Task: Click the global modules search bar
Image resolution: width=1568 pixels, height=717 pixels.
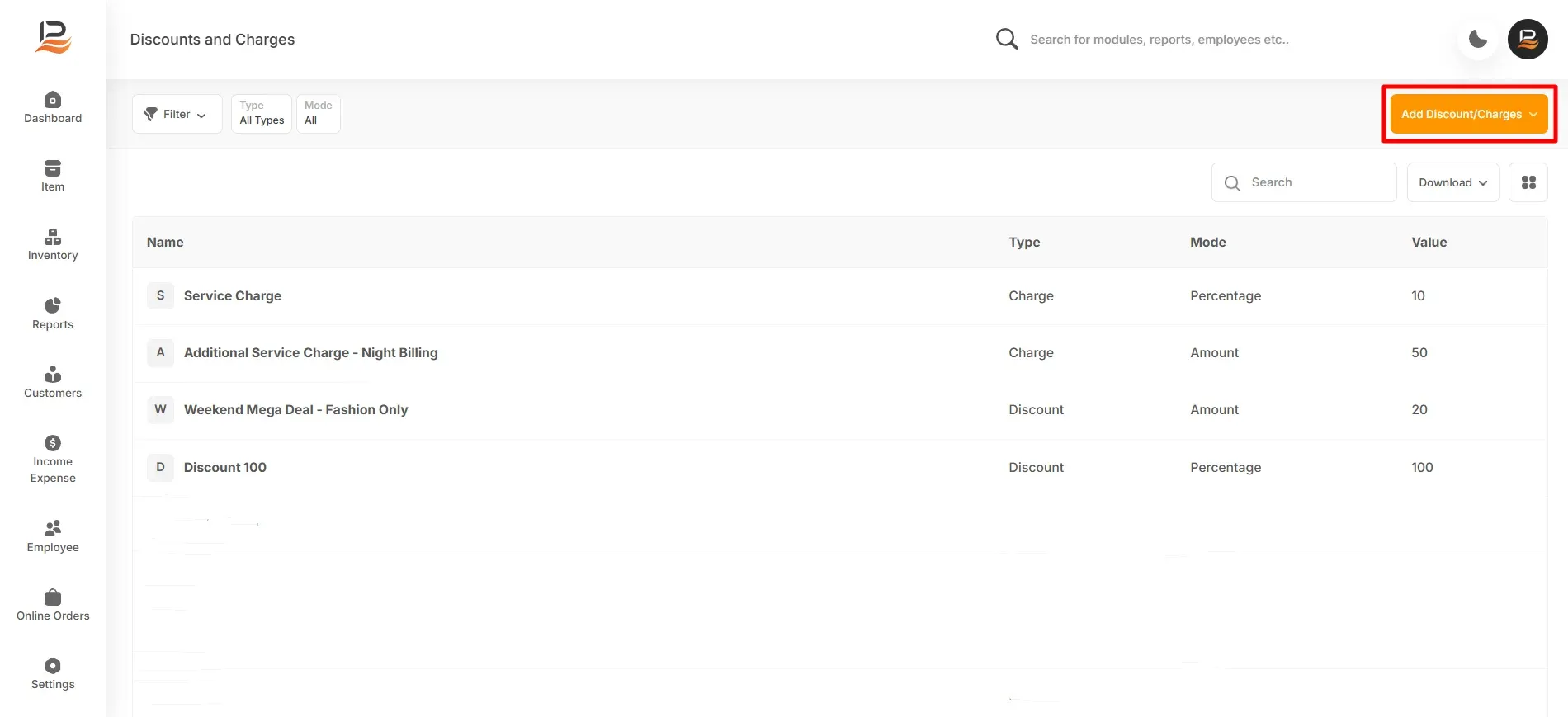Action: point(1155,39)
